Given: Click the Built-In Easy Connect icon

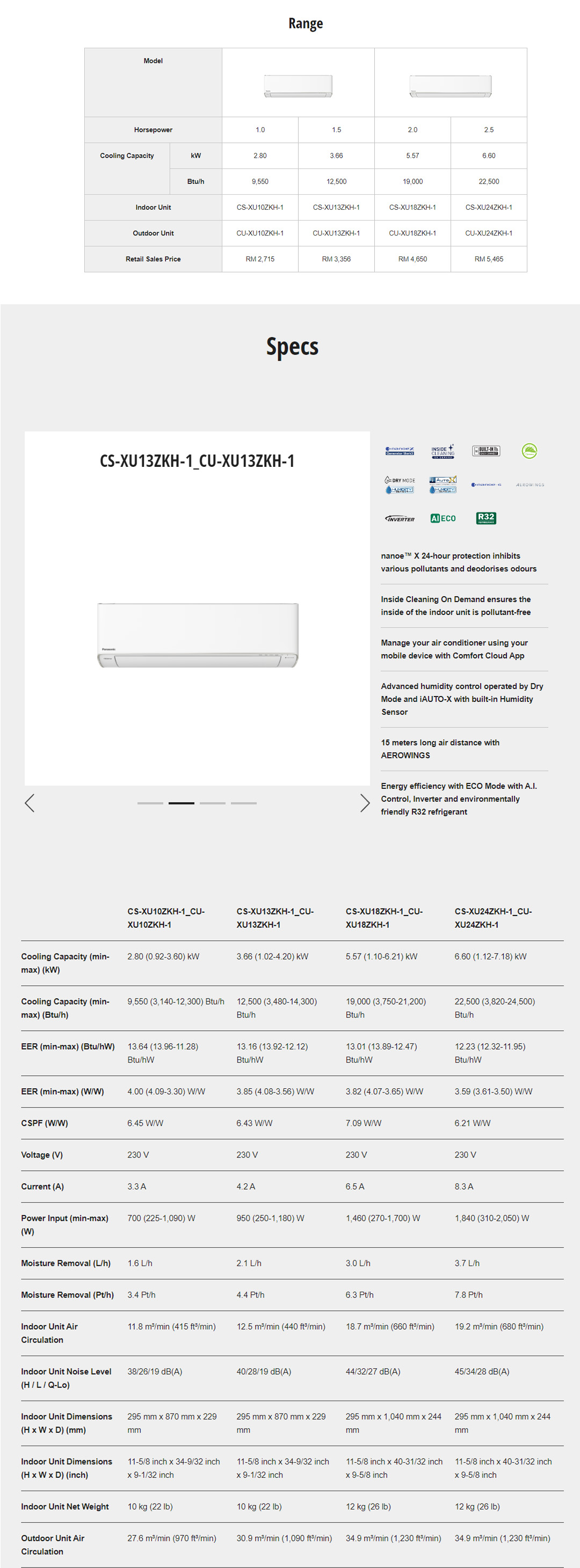Looking at the screenshot, I should click(486, 451).
